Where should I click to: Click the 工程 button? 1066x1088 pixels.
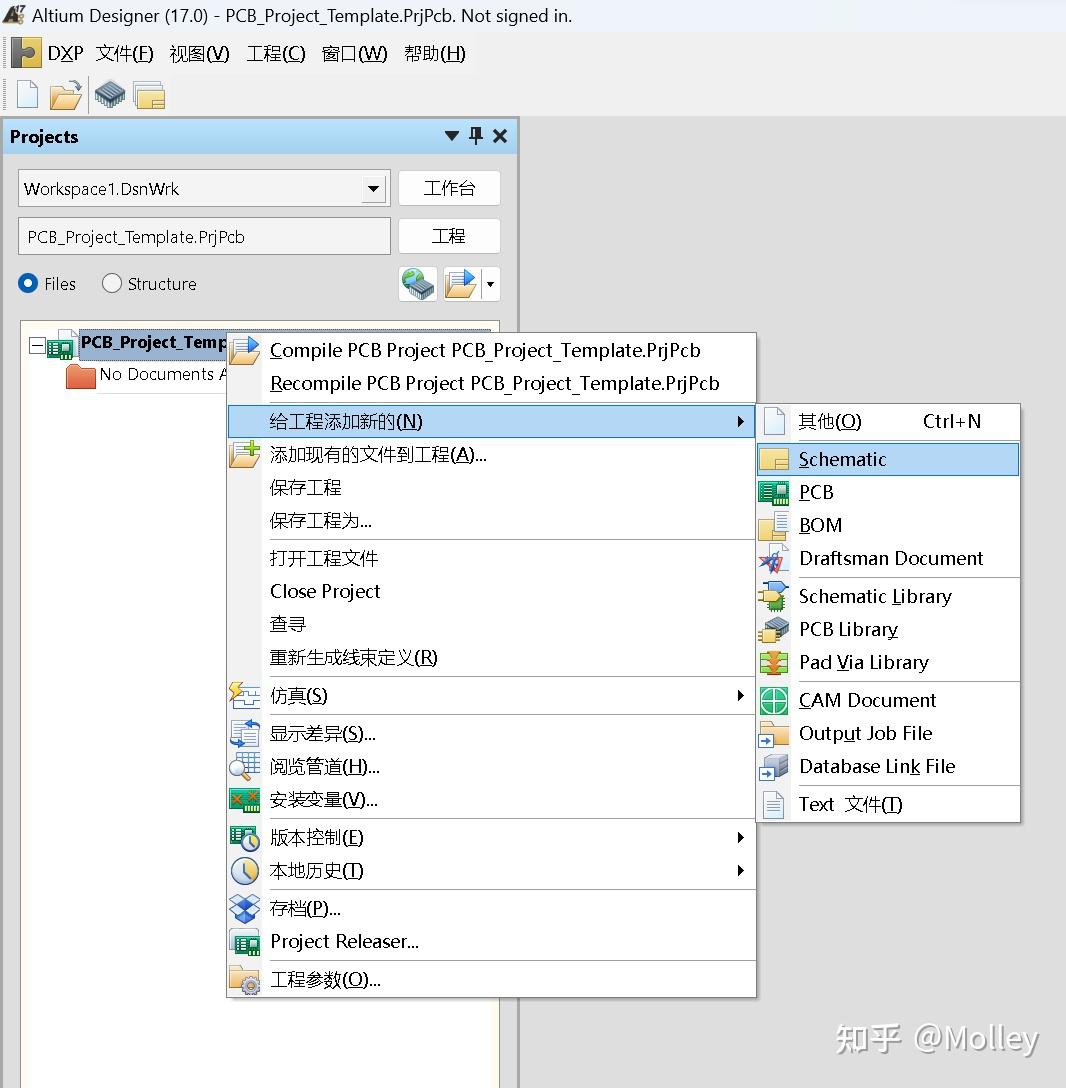tap(449, 236)
